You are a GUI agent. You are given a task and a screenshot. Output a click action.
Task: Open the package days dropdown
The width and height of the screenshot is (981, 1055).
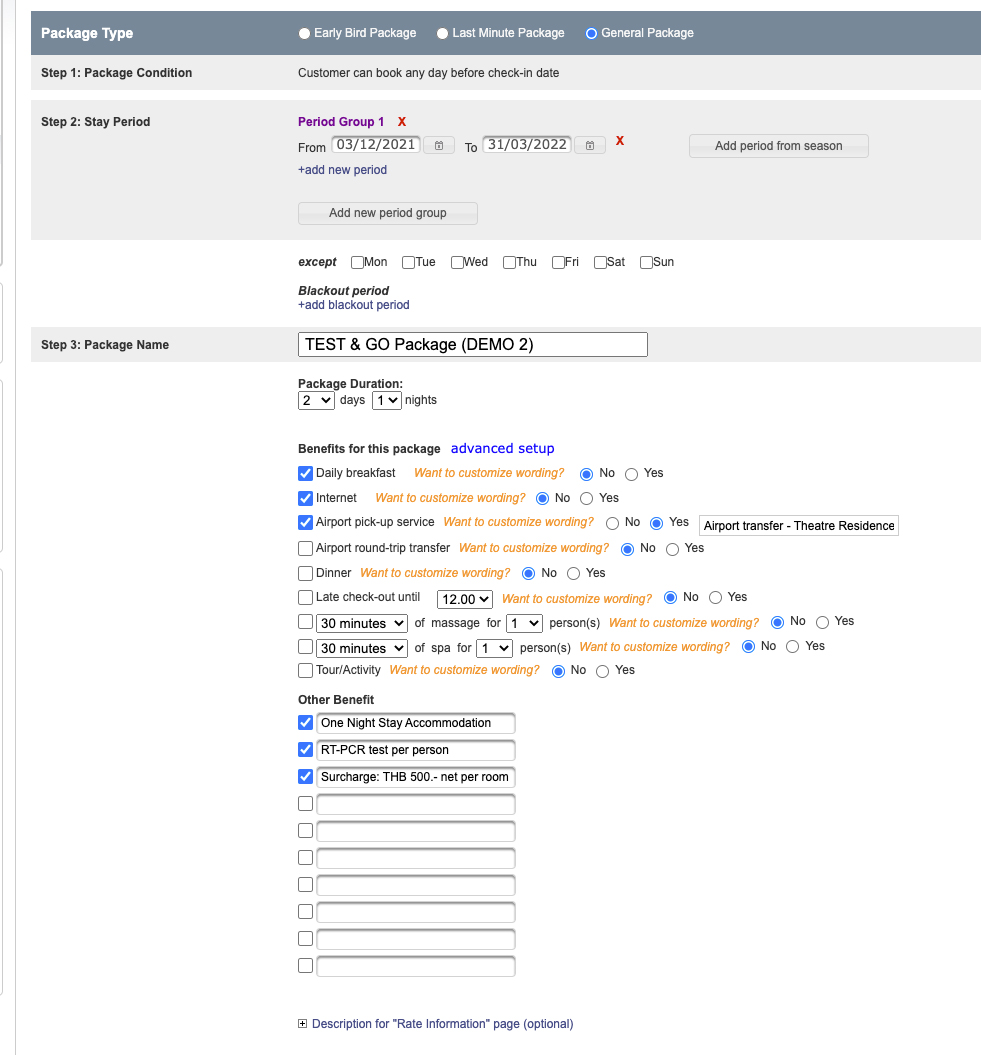pyautogui.click(x=316, y=400)
